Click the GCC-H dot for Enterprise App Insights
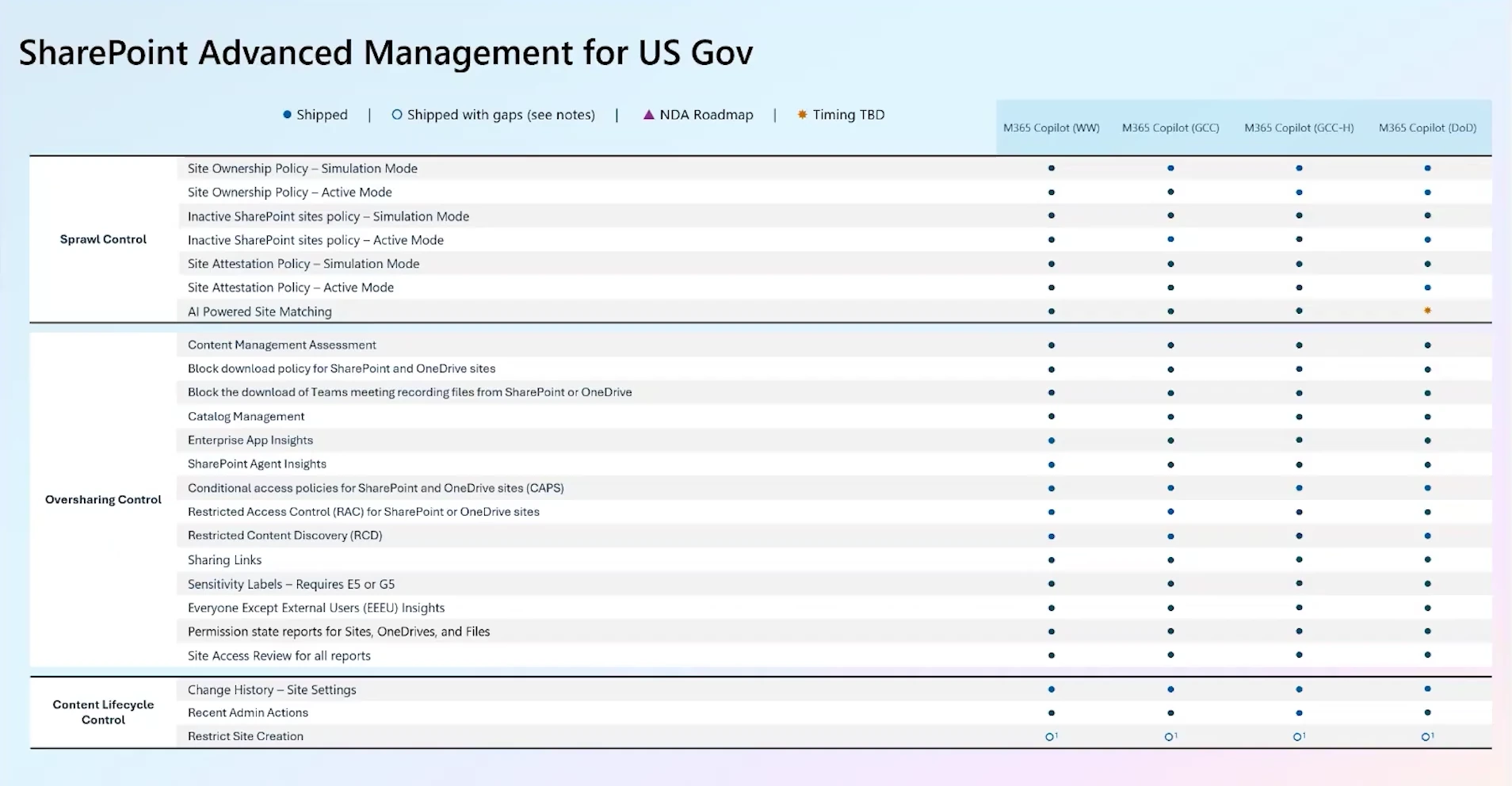1512x786 pixels. click(1299, 441)
